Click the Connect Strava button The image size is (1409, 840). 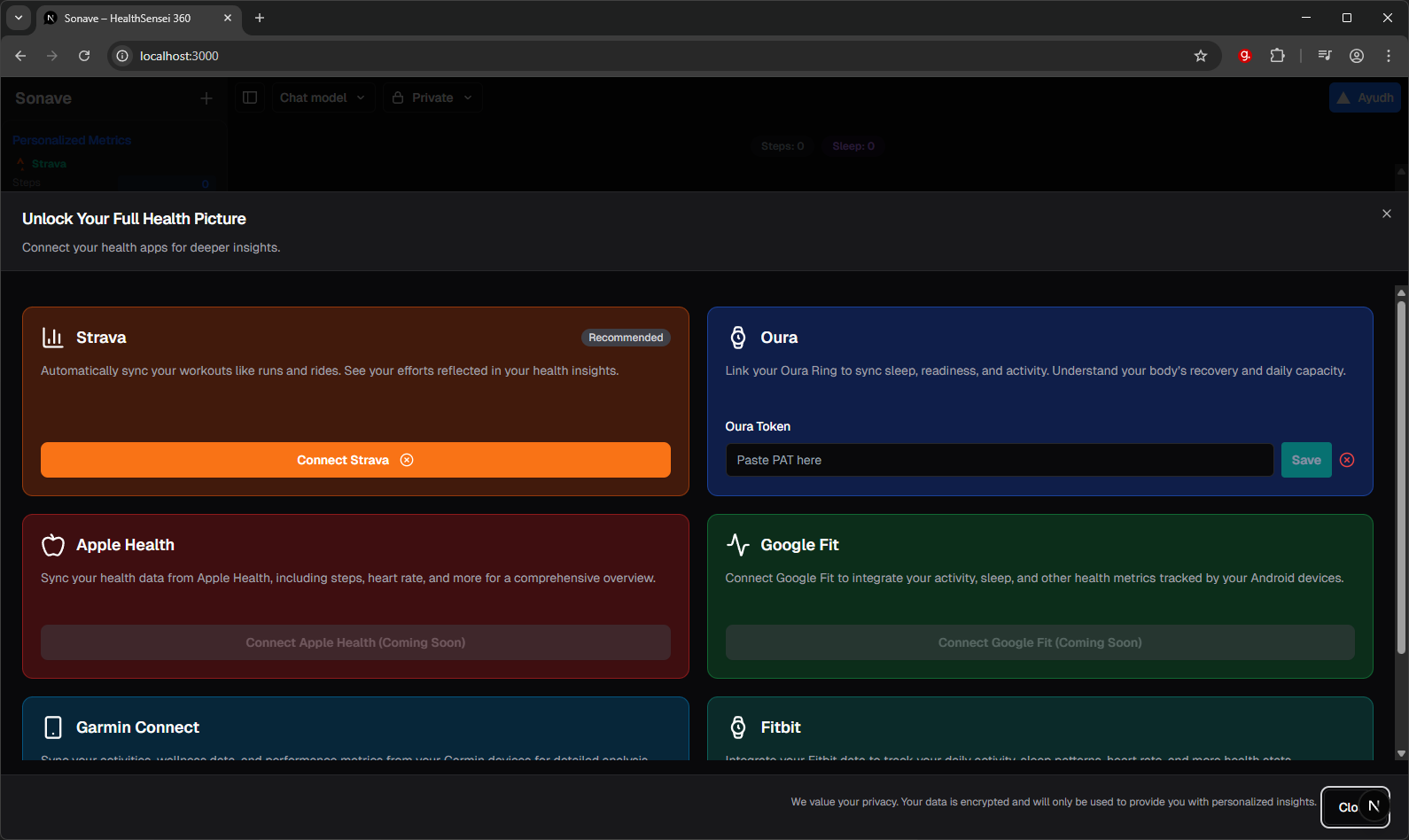pyautogui.click(x=355, y=460)
